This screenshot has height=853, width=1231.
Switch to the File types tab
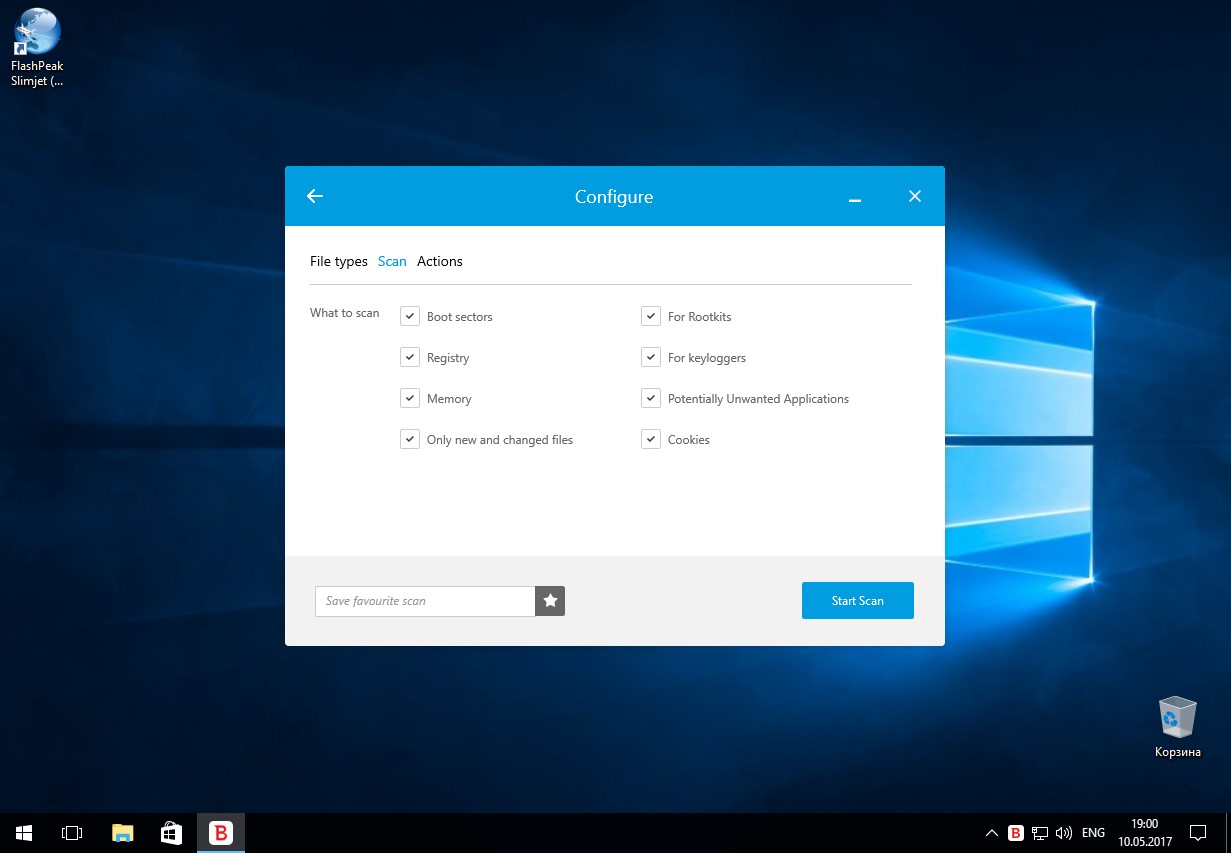coord(339,261)
